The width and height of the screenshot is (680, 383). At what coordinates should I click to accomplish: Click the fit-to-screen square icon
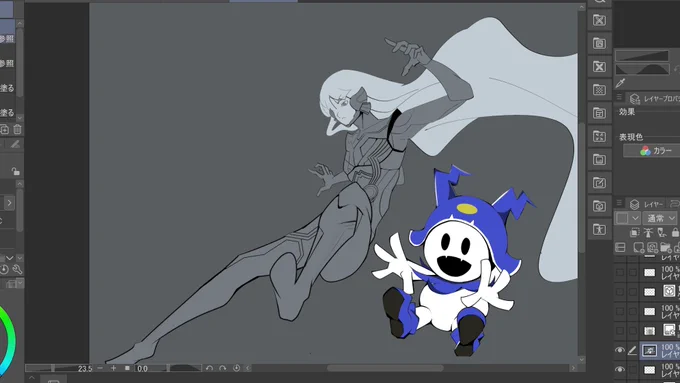click(127, 368)
